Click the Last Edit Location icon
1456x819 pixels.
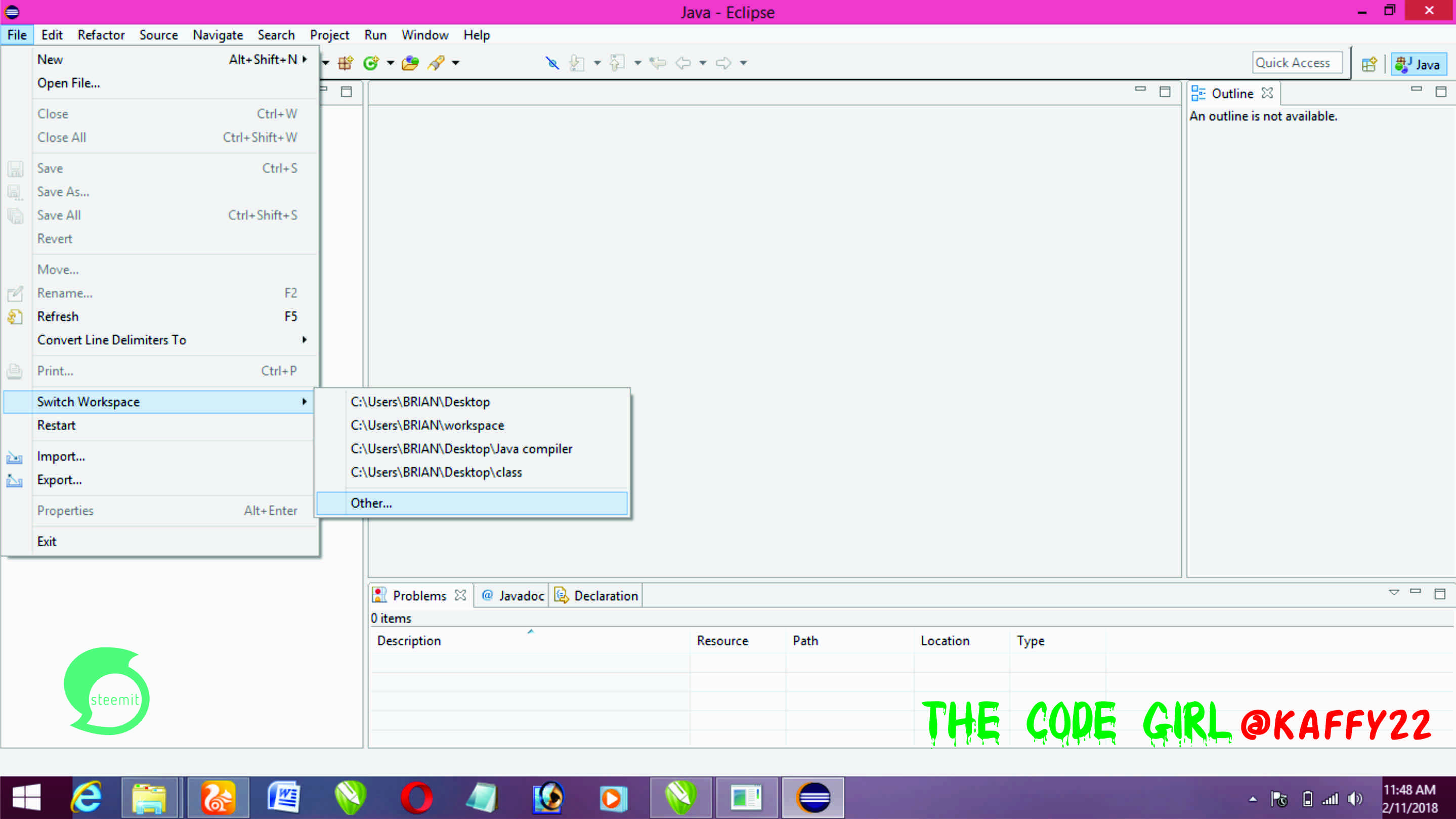click(657, 63)
